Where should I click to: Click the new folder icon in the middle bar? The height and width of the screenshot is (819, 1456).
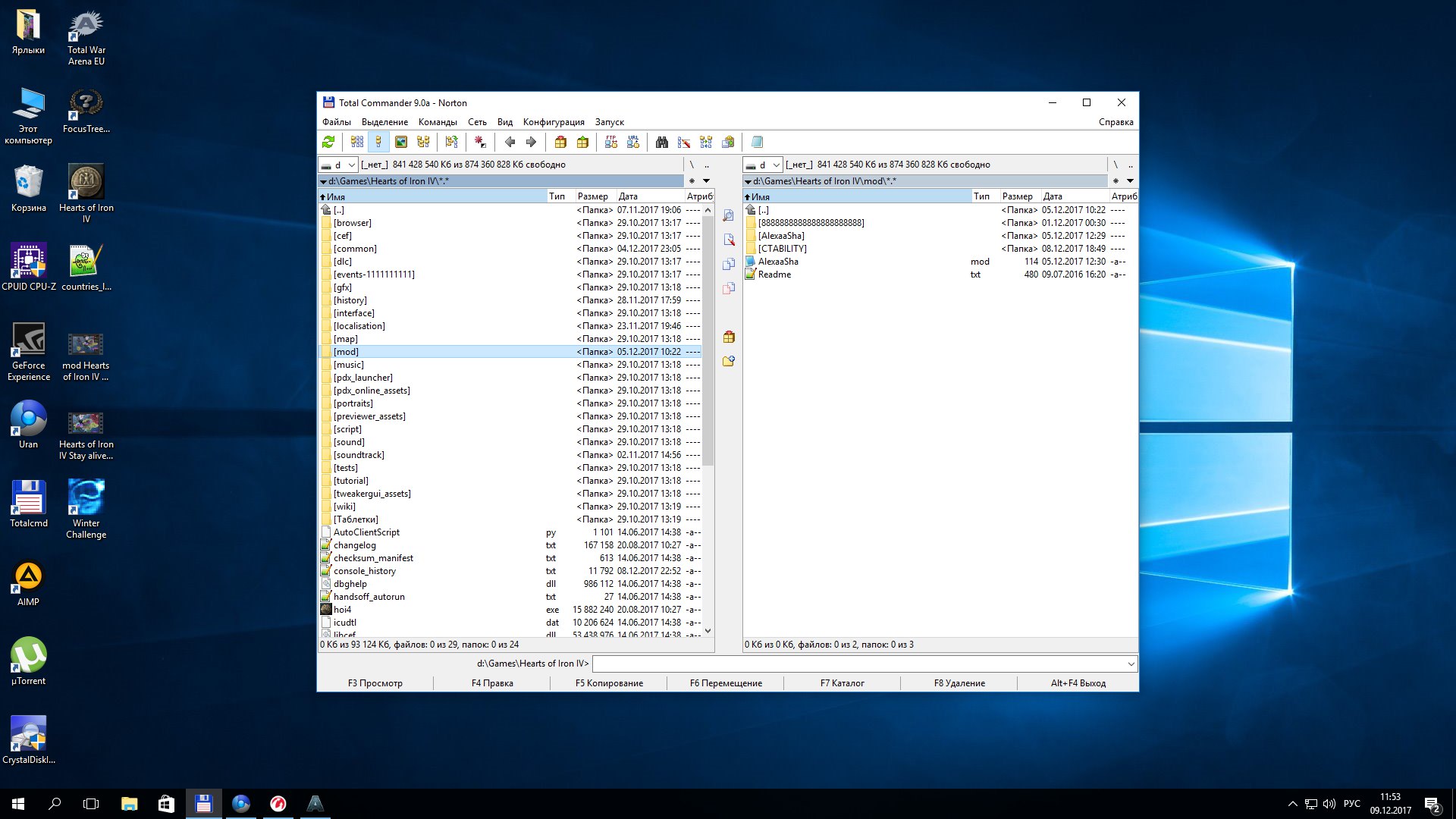pos(729,362)
